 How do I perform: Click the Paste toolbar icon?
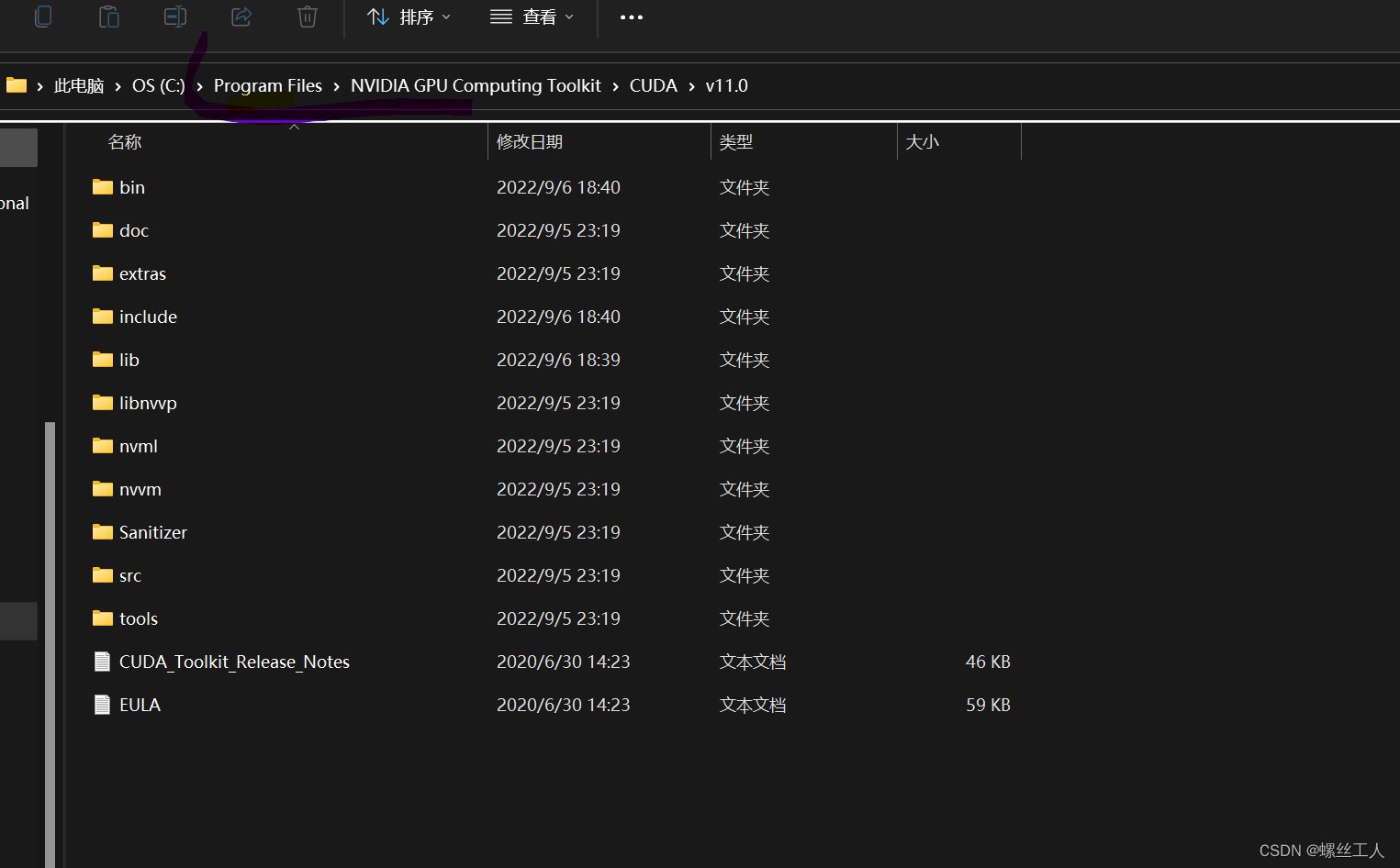(x=109, y=17)
